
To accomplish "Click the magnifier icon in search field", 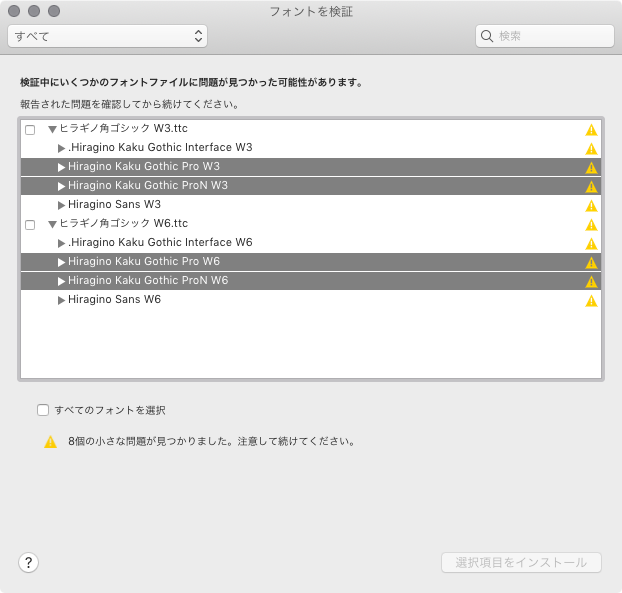I will (487, 36).
